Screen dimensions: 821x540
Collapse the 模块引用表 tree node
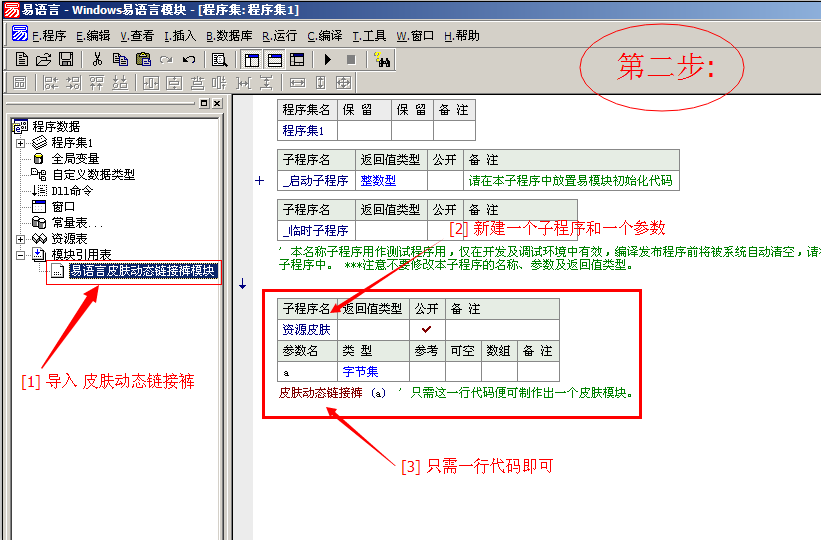coord(20,255)
